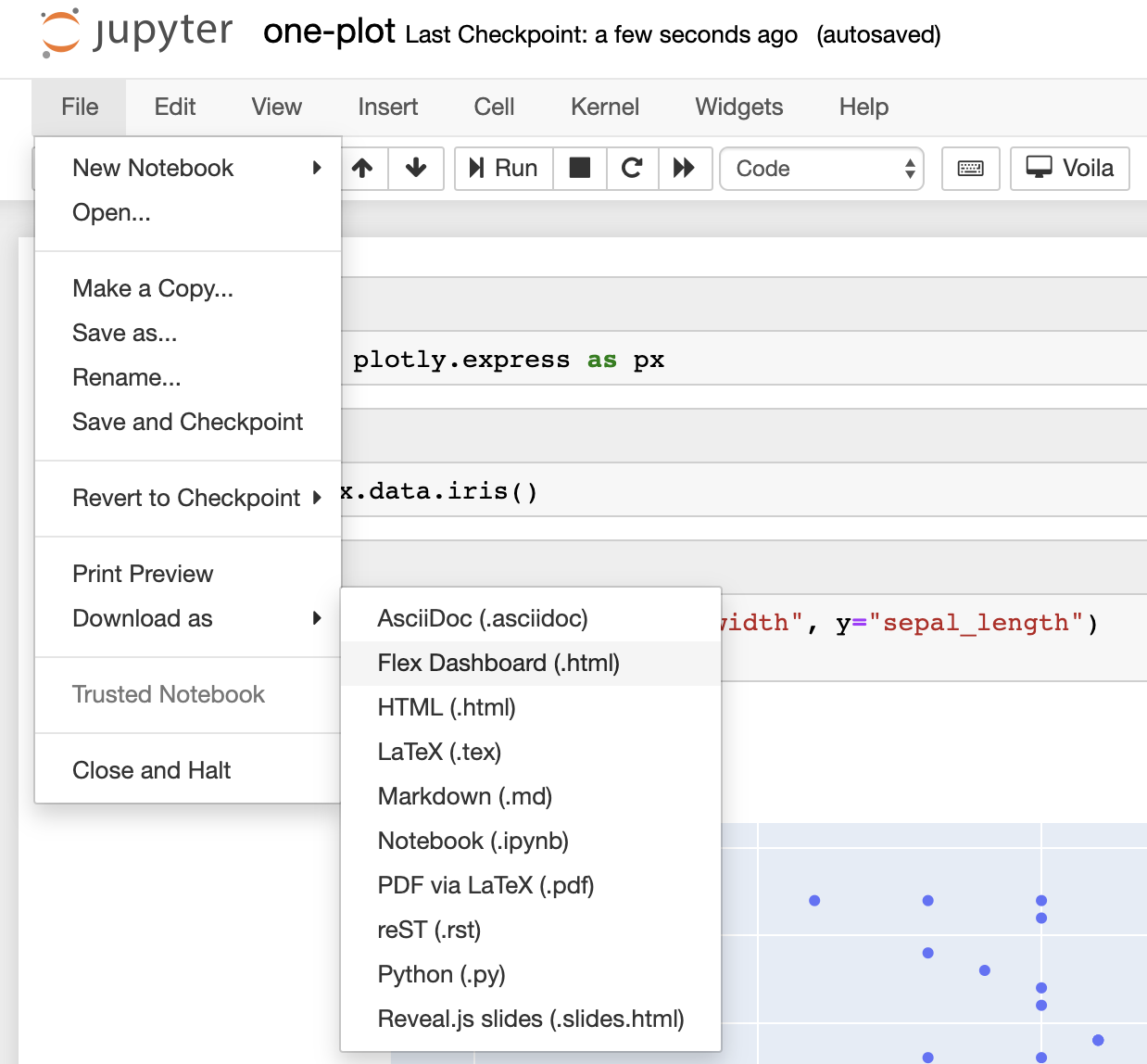Launch Voila dashboard preview
The image size is (1147, 1064).
pos(1069,169)
